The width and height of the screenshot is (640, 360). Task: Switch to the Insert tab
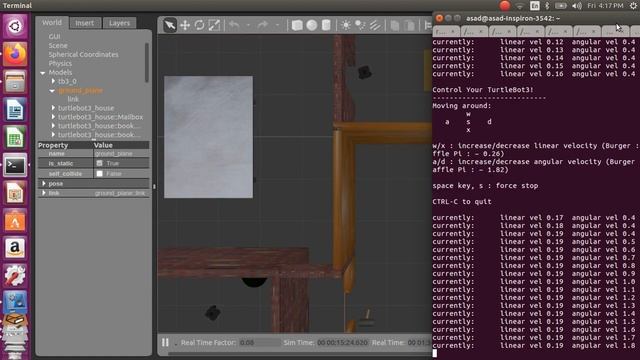(84, 23)
